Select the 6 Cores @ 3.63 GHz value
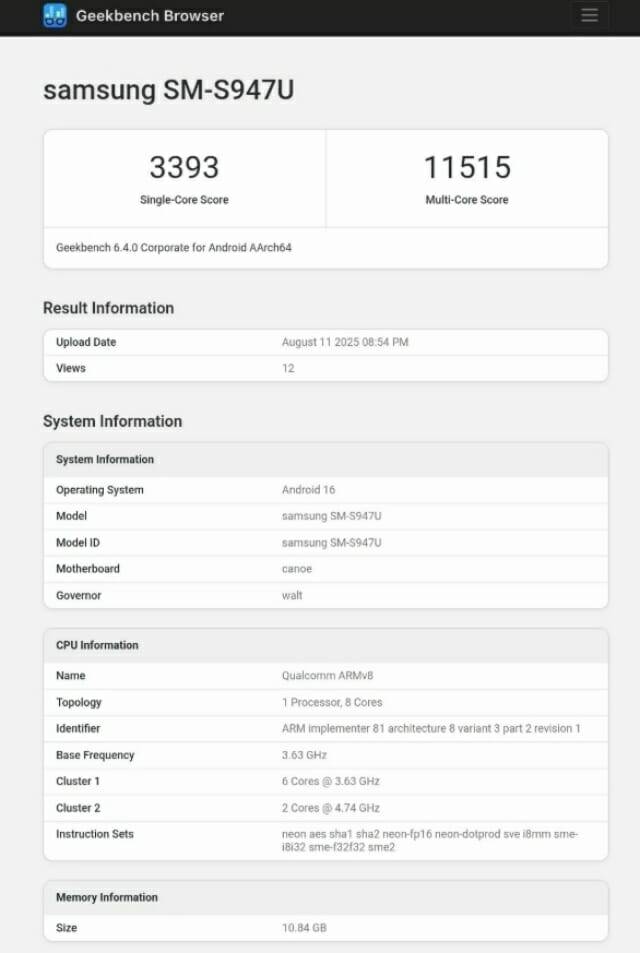The height and width of the screenshot is (953, 640). [x=331, y=782]
